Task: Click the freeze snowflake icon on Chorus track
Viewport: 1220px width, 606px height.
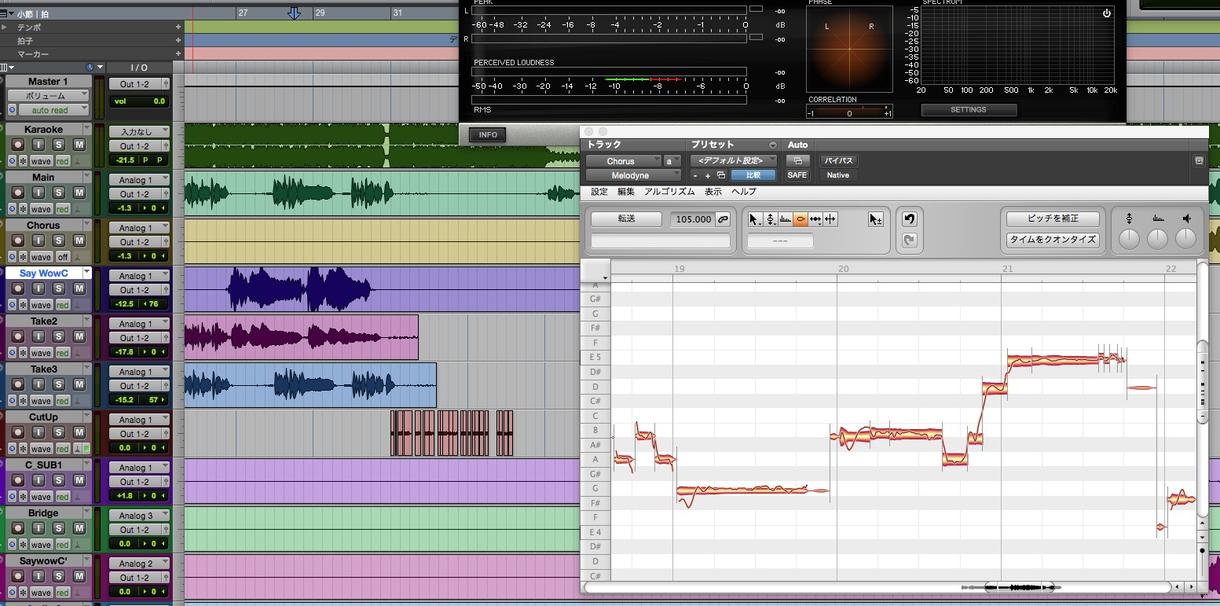Action: tap(23, 257)
